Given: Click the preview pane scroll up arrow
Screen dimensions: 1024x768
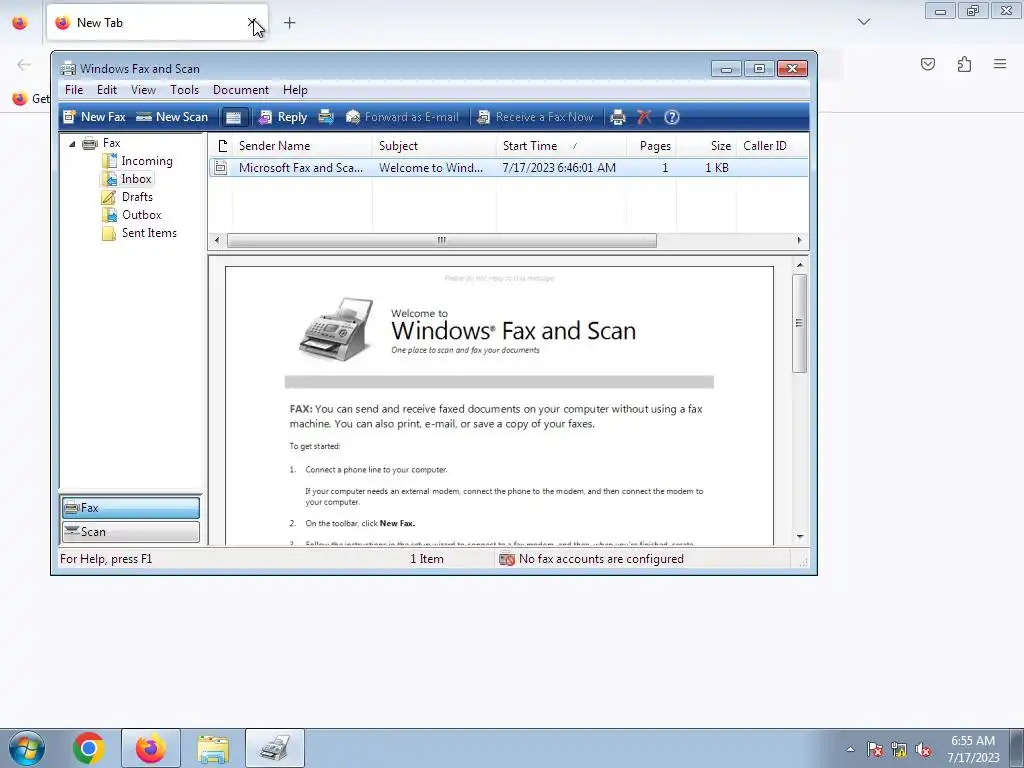Looking at the screenshot, I should click(799, 265).
